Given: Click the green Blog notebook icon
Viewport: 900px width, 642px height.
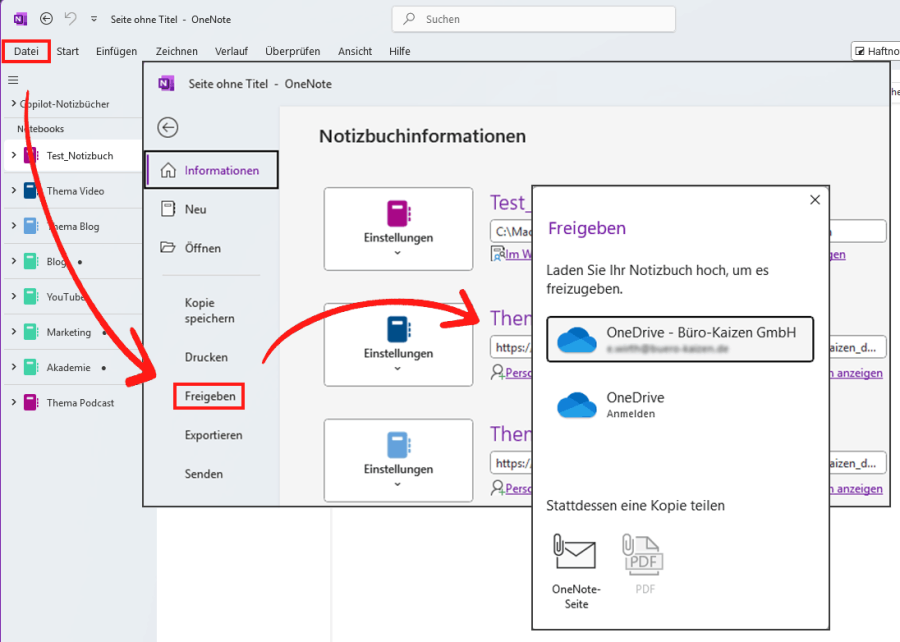Looking at the screenshot, I should [31, 262].
